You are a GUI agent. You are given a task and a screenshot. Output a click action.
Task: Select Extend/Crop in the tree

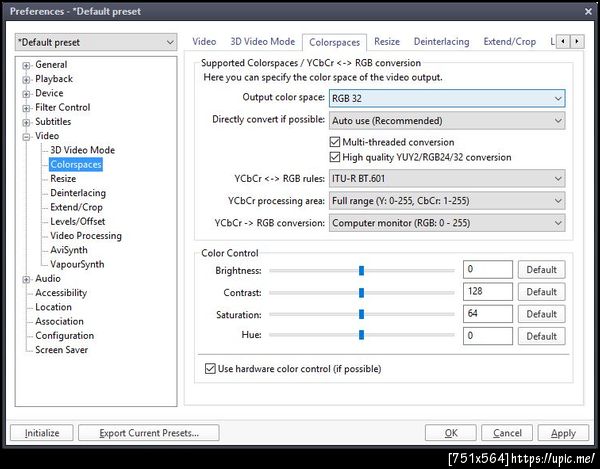(77, 207)
